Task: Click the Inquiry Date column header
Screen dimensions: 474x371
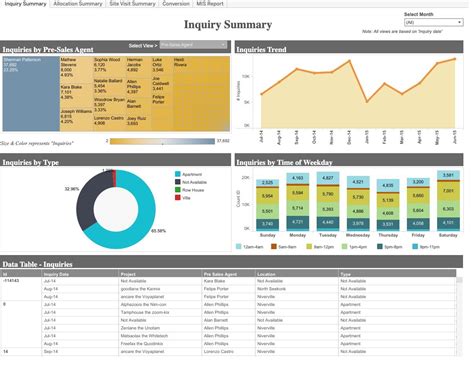Action: [x=80, y=274]
